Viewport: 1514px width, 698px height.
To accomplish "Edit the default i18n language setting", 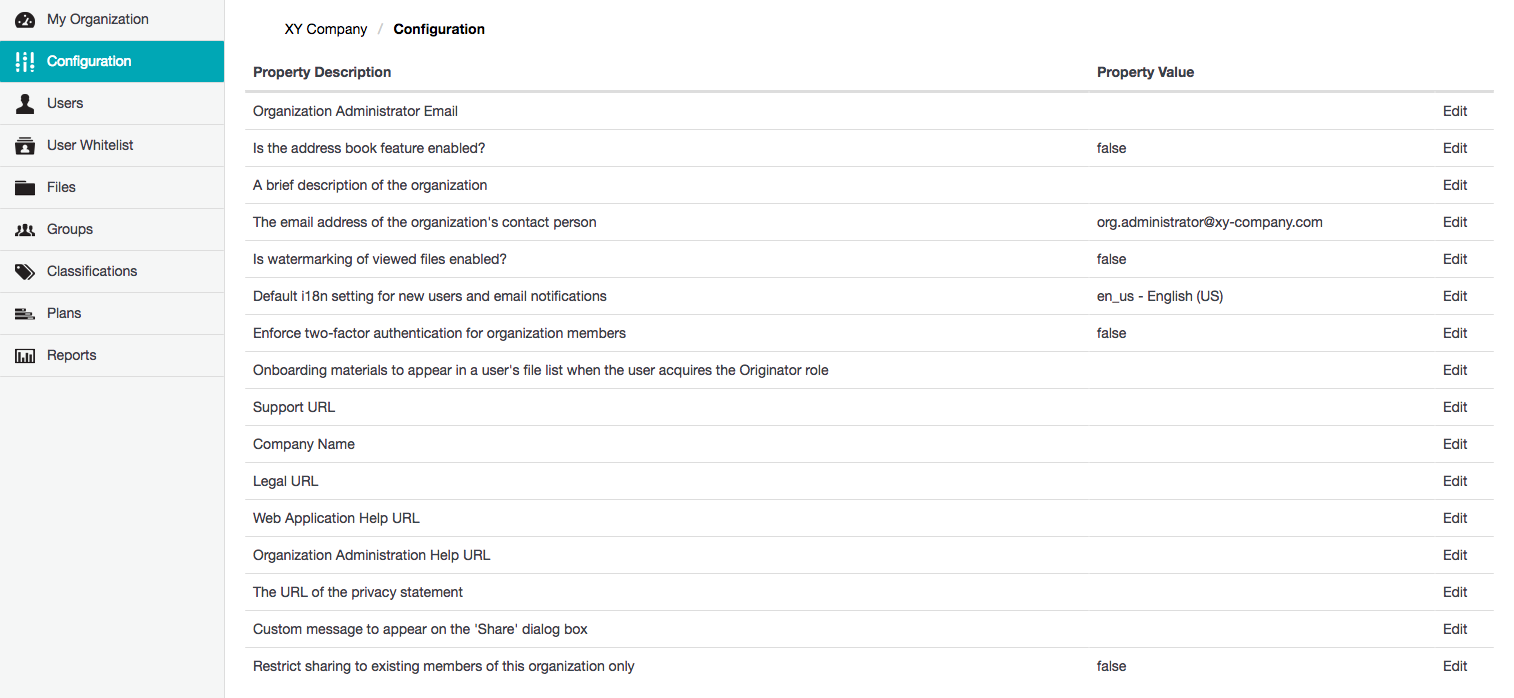I will tap(1455, 296).
